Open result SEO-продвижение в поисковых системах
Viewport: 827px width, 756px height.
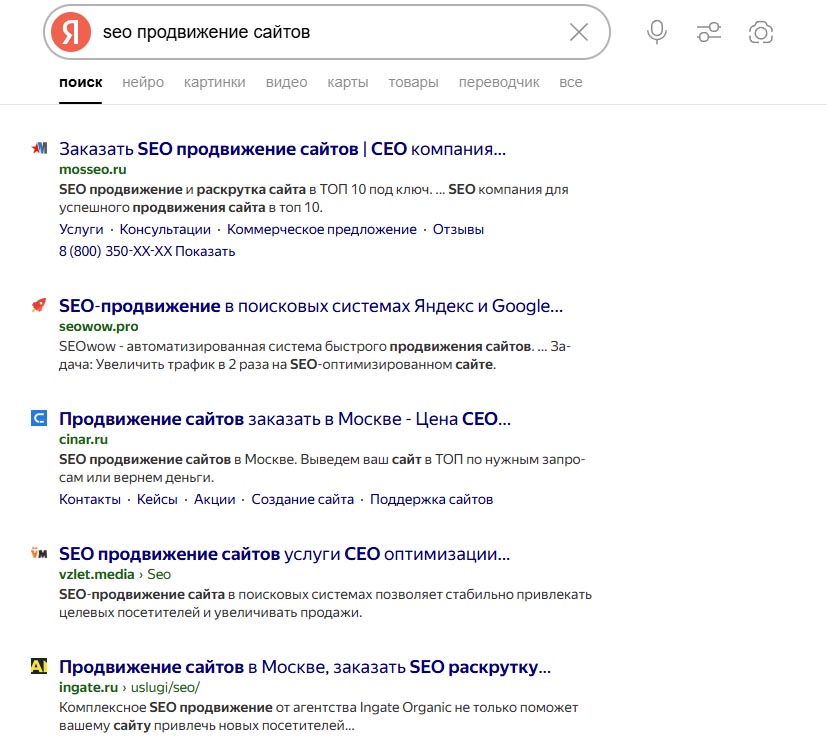[x=311, y=306]
